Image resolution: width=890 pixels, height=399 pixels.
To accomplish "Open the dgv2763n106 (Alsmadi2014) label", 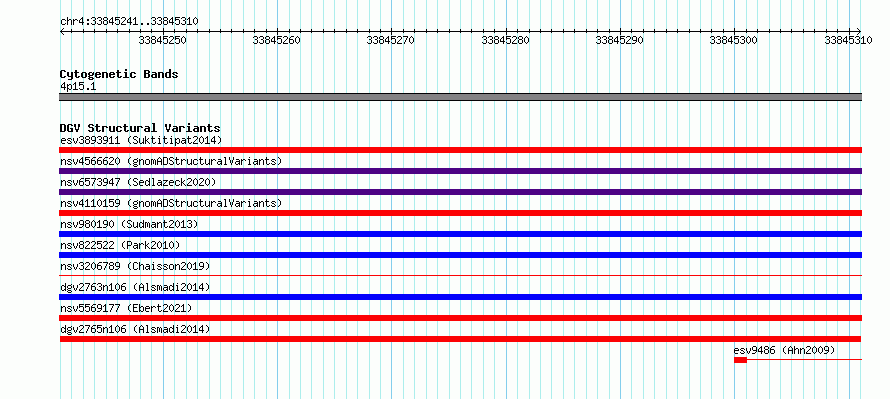I will (135, 287).
